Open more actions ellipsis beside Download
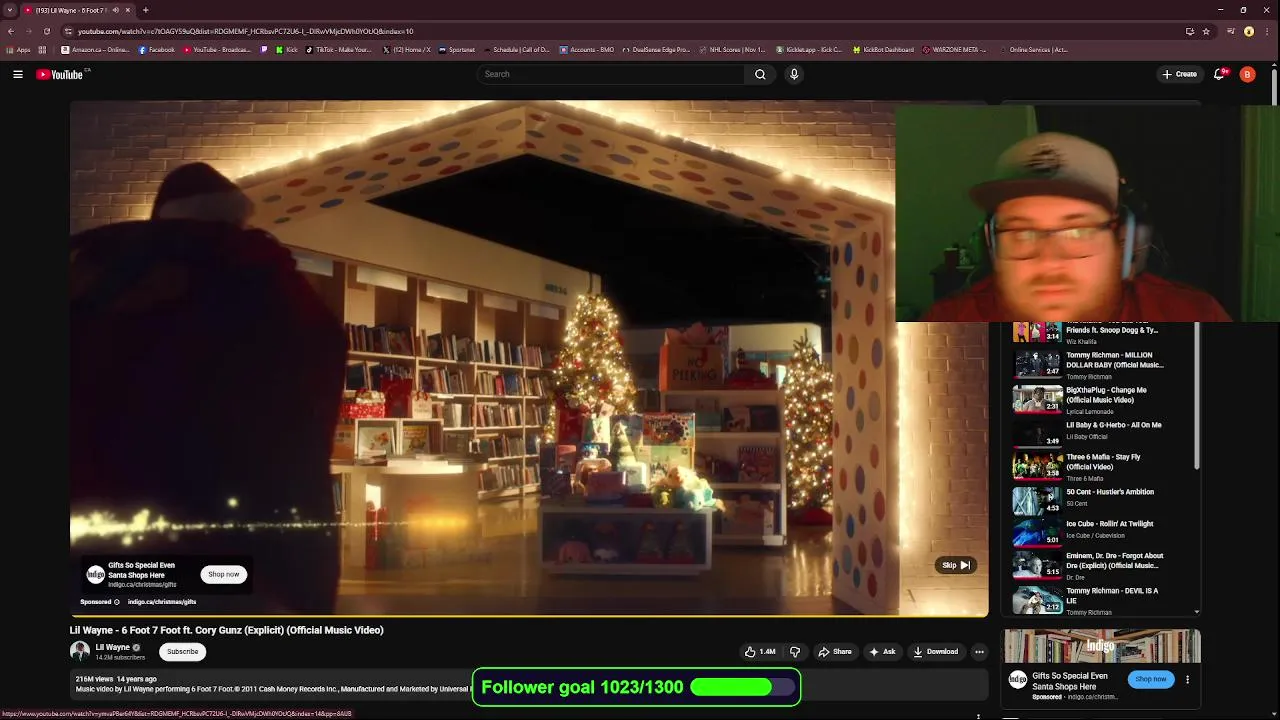The width and height of the screenshot is (1280, 720). 979,651
